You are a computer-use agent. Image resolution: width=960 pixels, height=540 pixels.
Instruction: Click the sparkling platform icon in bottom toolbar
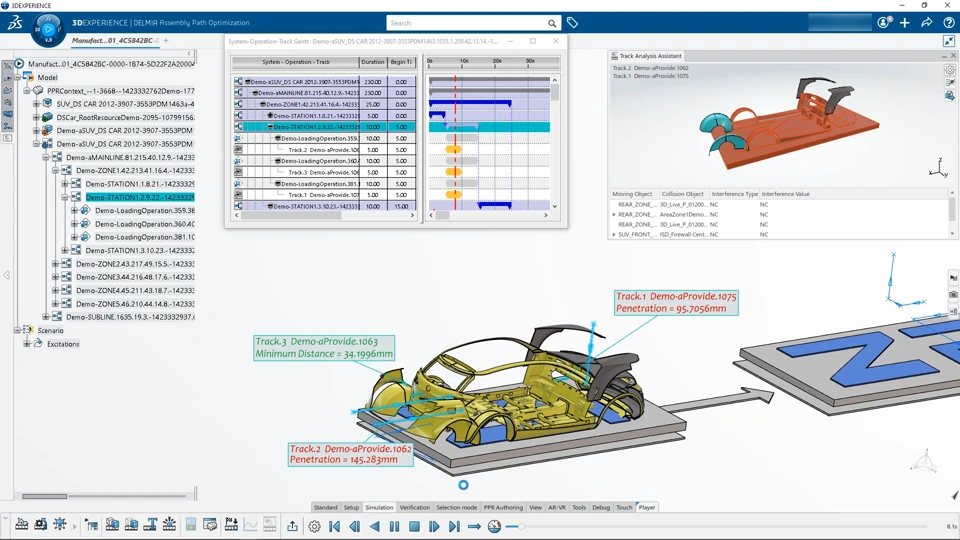coord(170,524)
